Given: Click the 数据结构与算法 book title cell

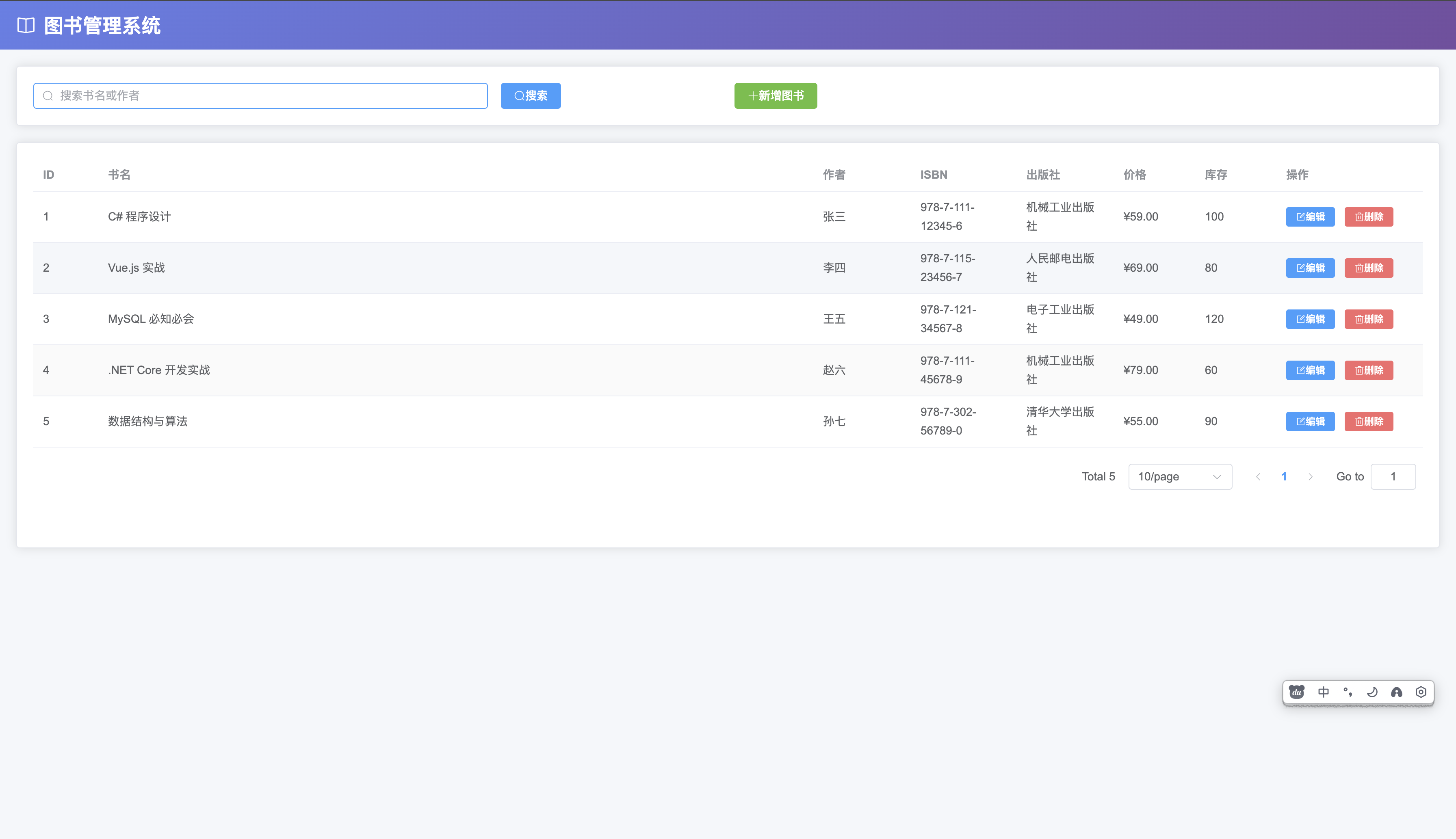Looking at the screenshot, I should 147,421.
